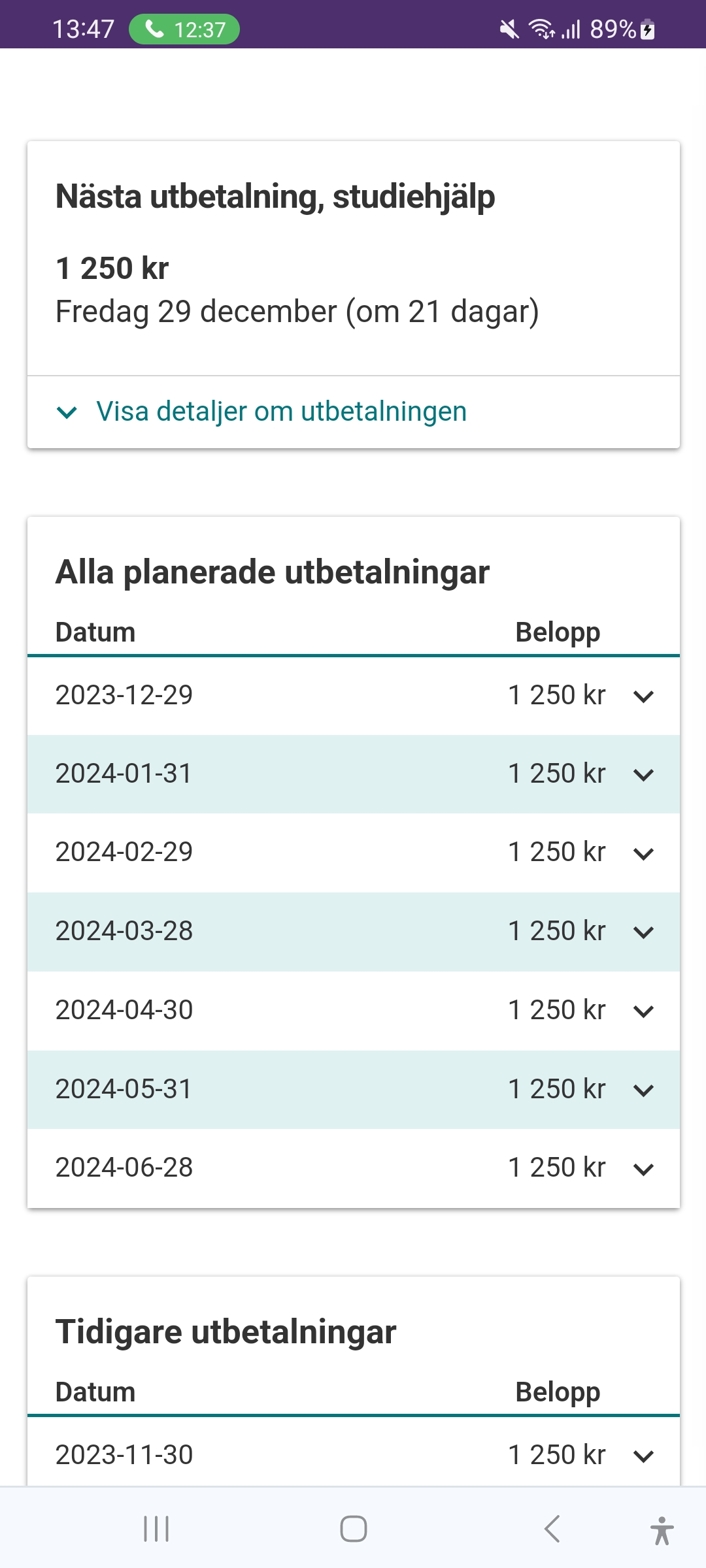Screen dimensions: 706x1568
Task: Expand the 2024-05-31 payment chevron
Action: (x=644, y=1090)
